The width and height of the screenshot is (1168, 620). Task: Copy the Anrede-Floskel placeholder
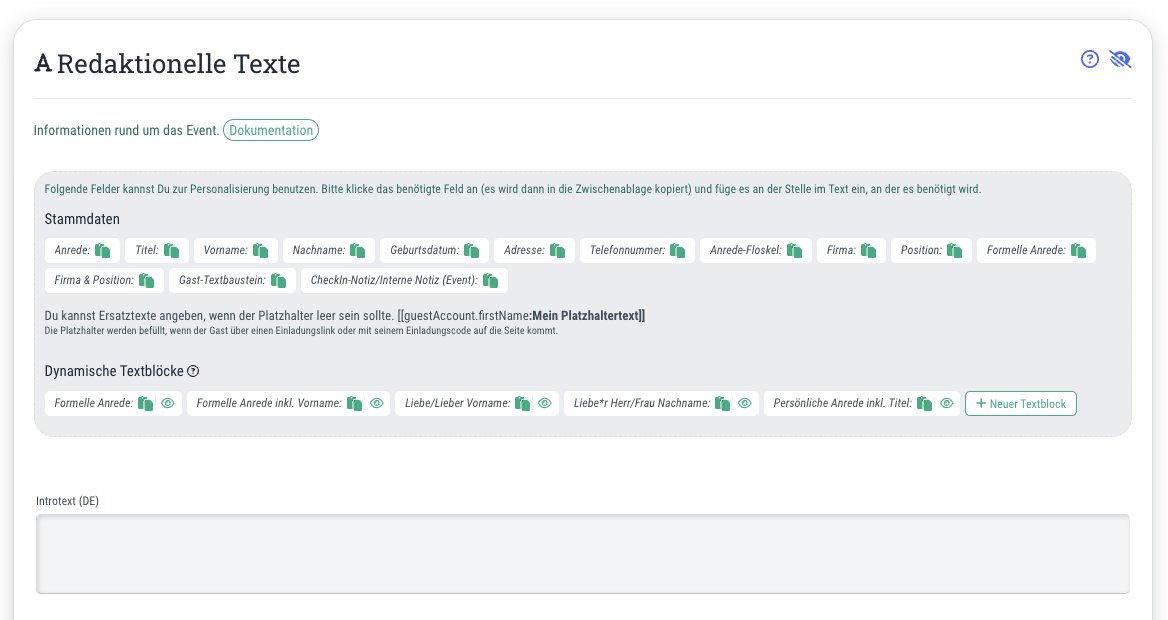coord(795,250)
